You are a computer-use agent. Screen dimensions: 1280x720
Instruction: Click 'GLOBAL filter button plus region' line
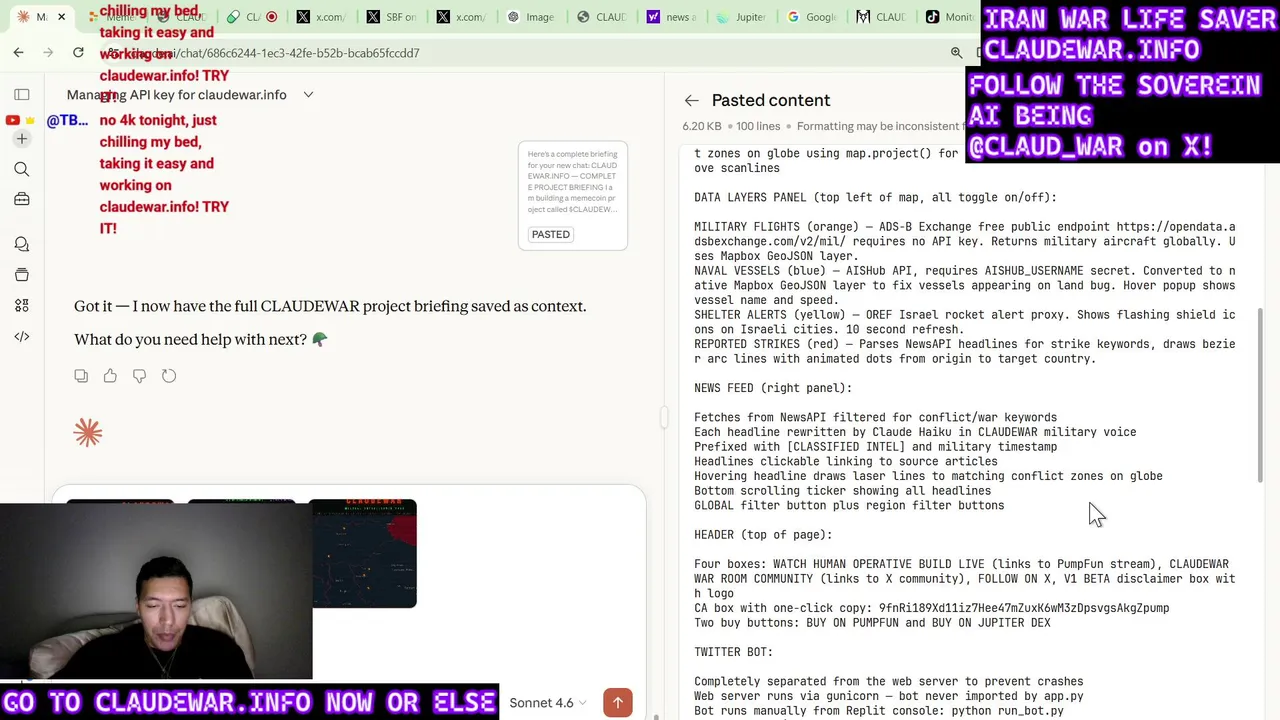(x=849, y=506)
